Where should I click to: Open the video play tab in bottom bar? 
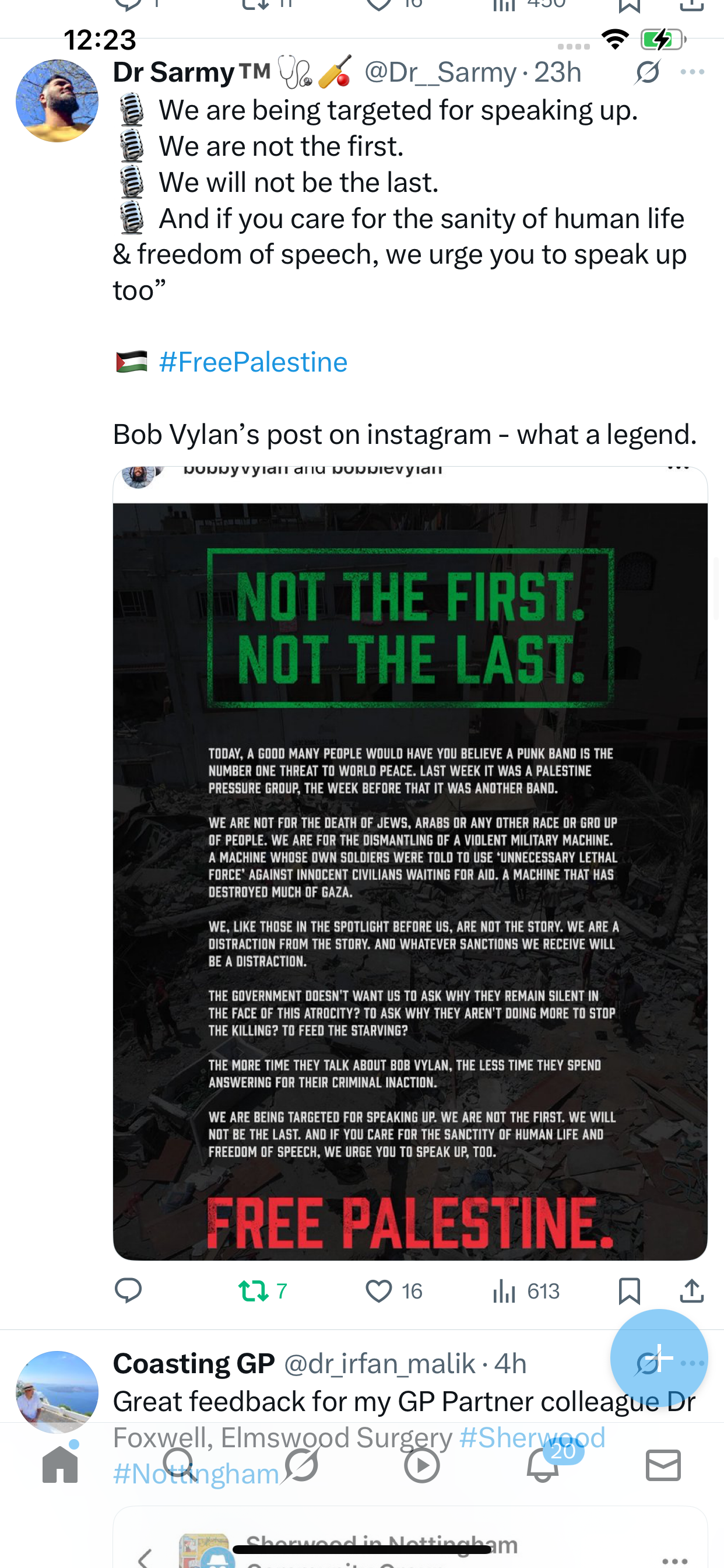coord(421,1464)
